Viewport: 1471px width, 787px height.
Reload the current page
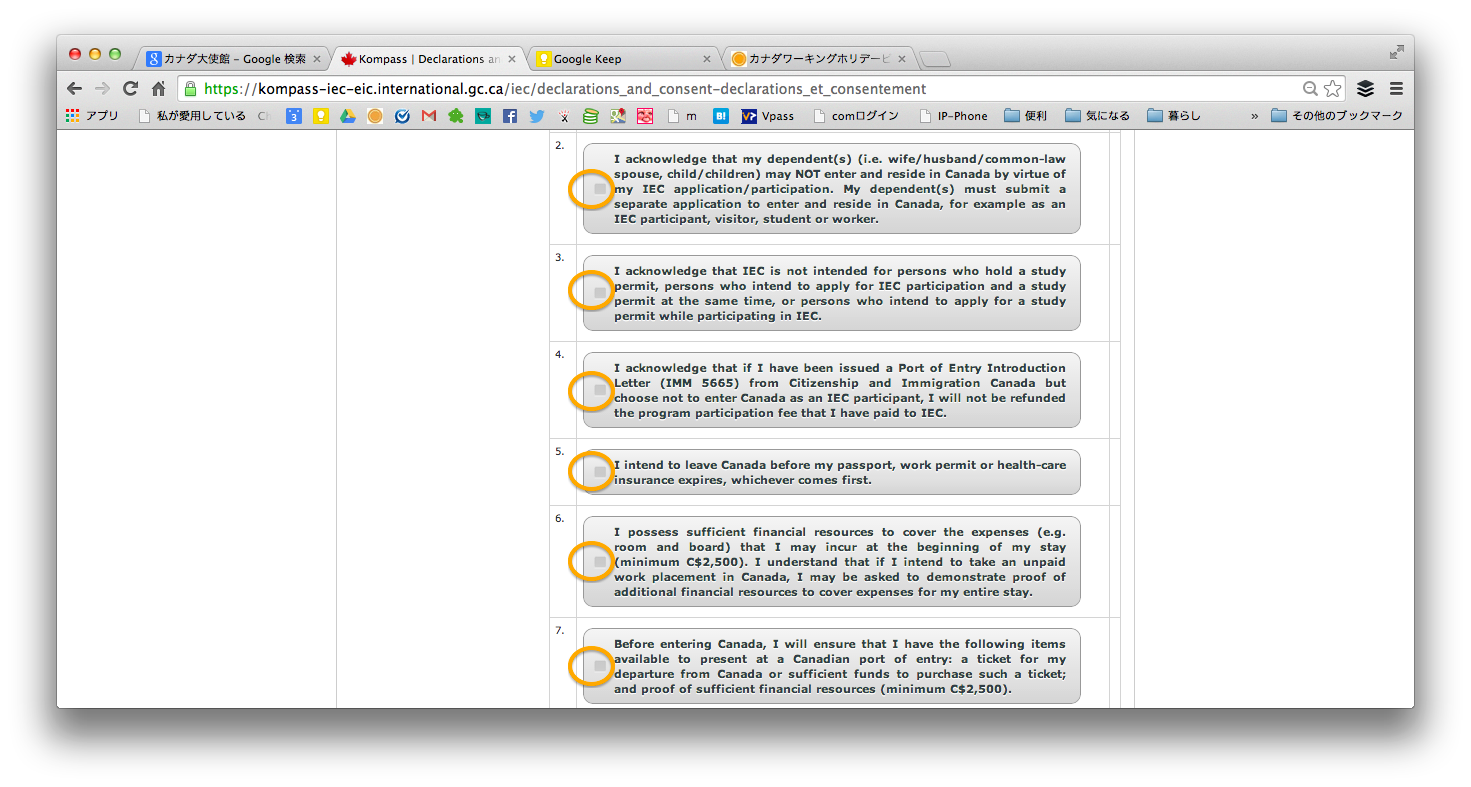coord(130,89)
